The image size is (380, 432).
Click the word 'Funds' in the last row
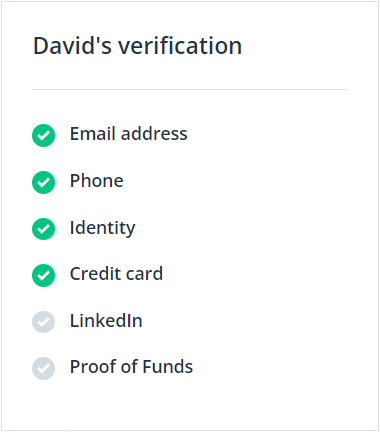168,367
